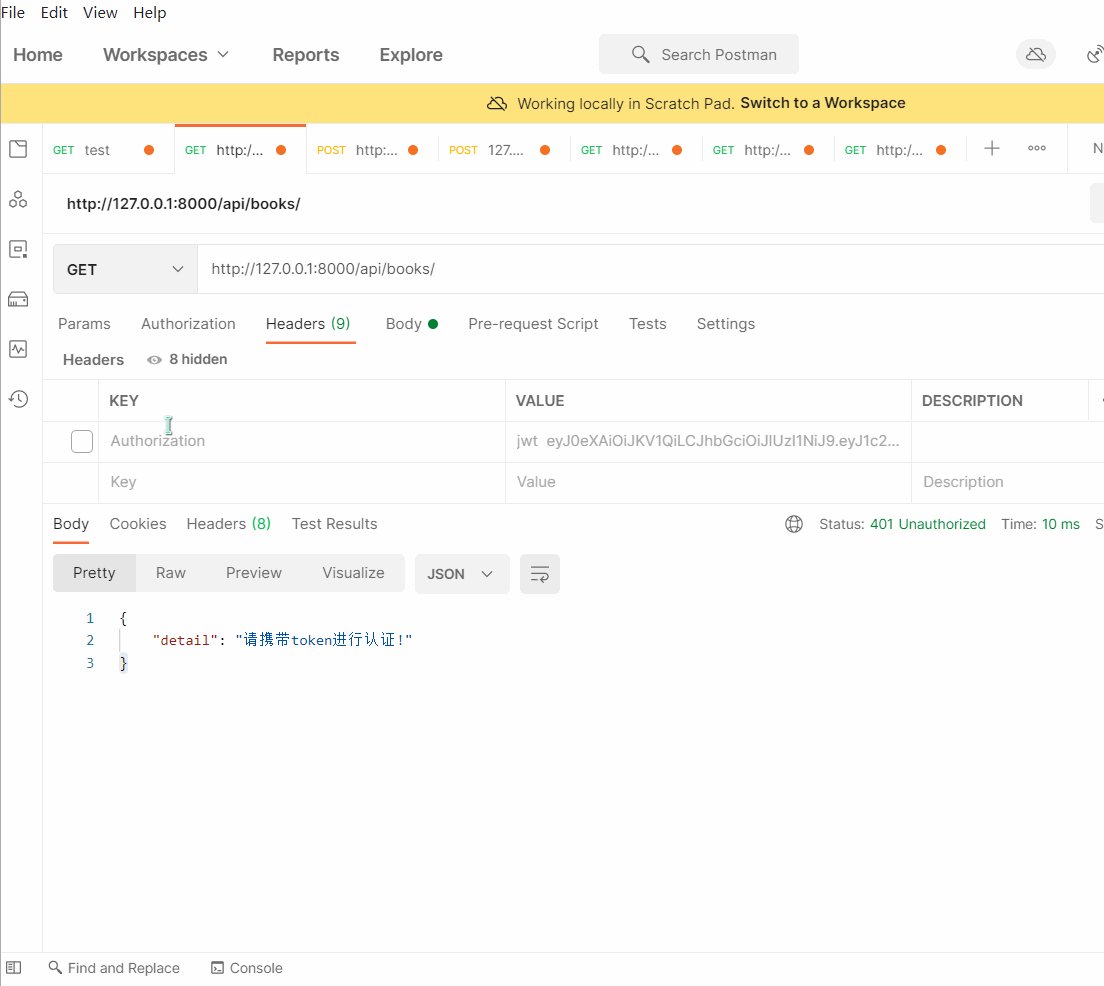Click the plus icon to add new tab
The height and width of the screenshot is (986, 1104).
(991, 149)
